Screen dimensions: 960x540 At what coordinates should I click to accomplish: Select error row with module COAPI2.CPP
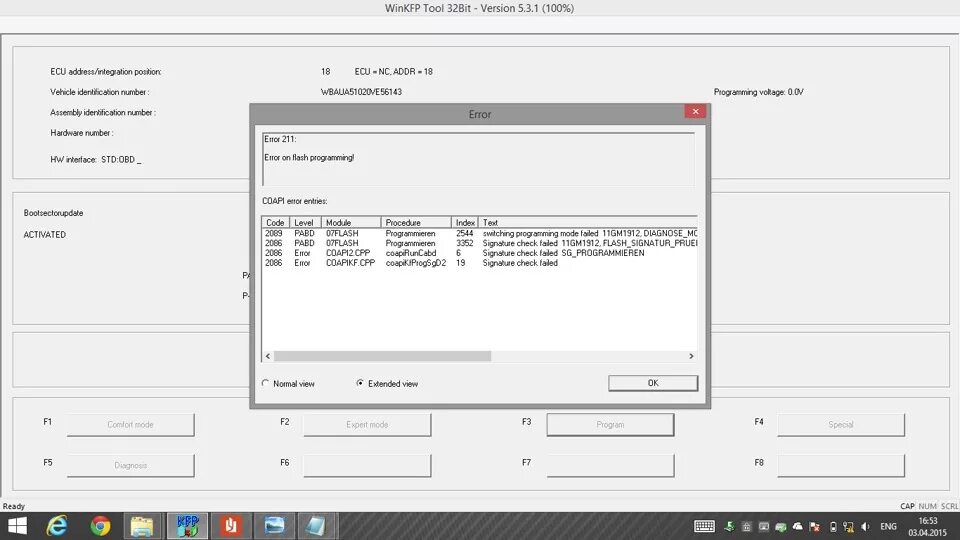480,253
